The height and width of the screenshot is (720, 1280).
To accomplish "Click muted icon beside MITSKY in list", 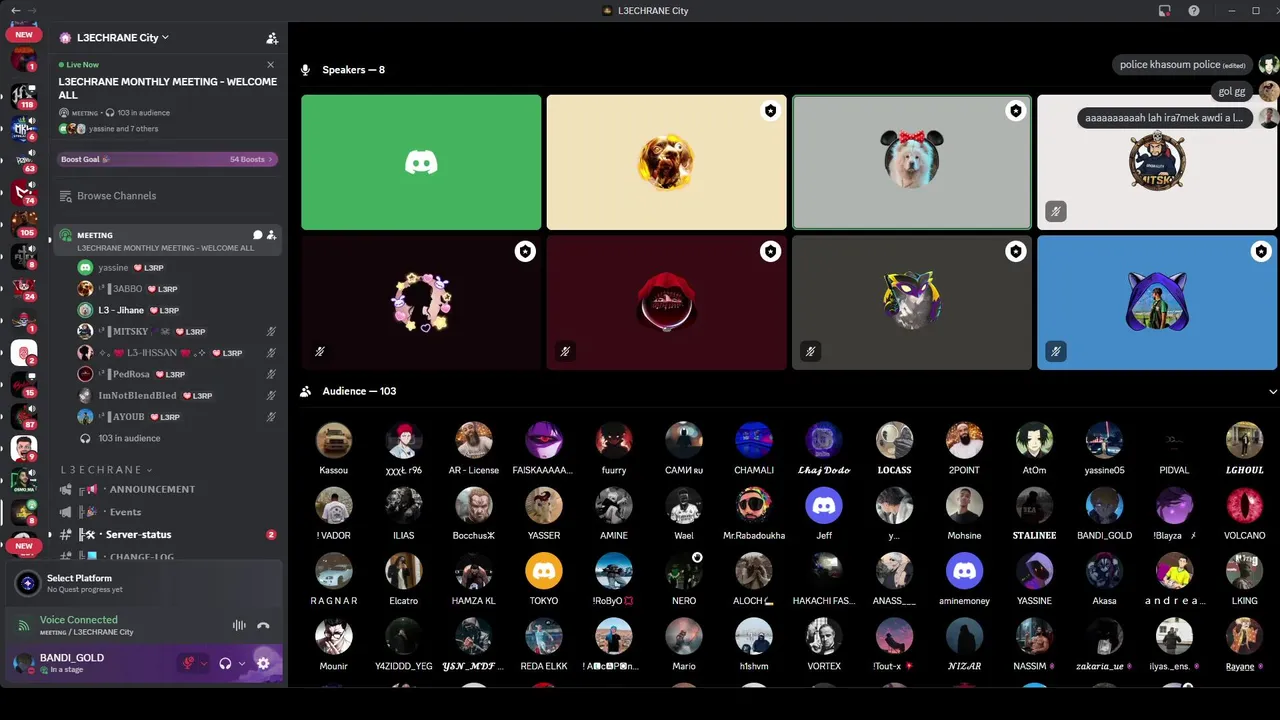I will pos(271,332).
